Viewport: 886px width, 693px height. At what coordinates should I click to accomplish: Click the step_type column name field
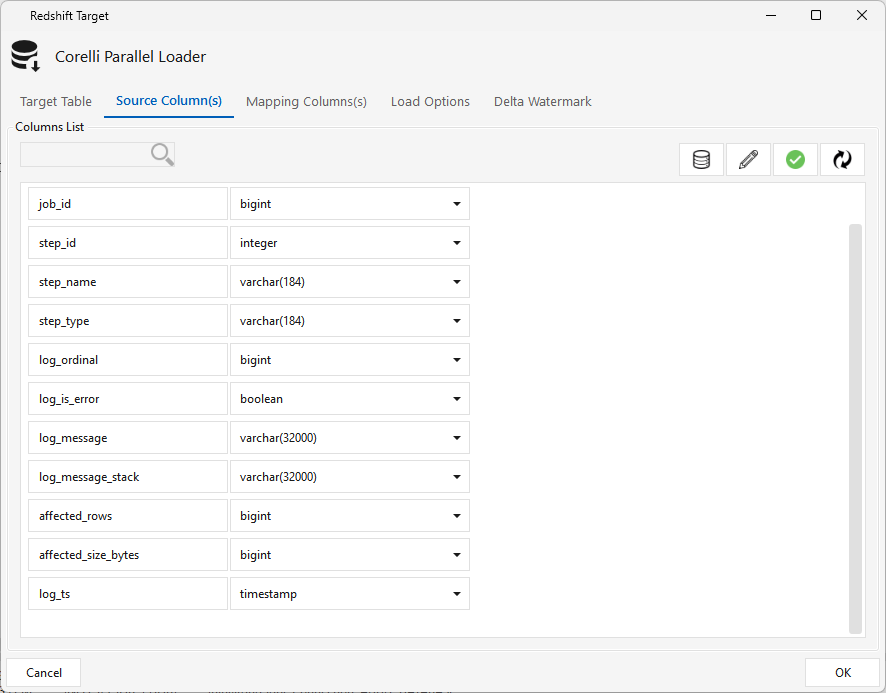128,320
